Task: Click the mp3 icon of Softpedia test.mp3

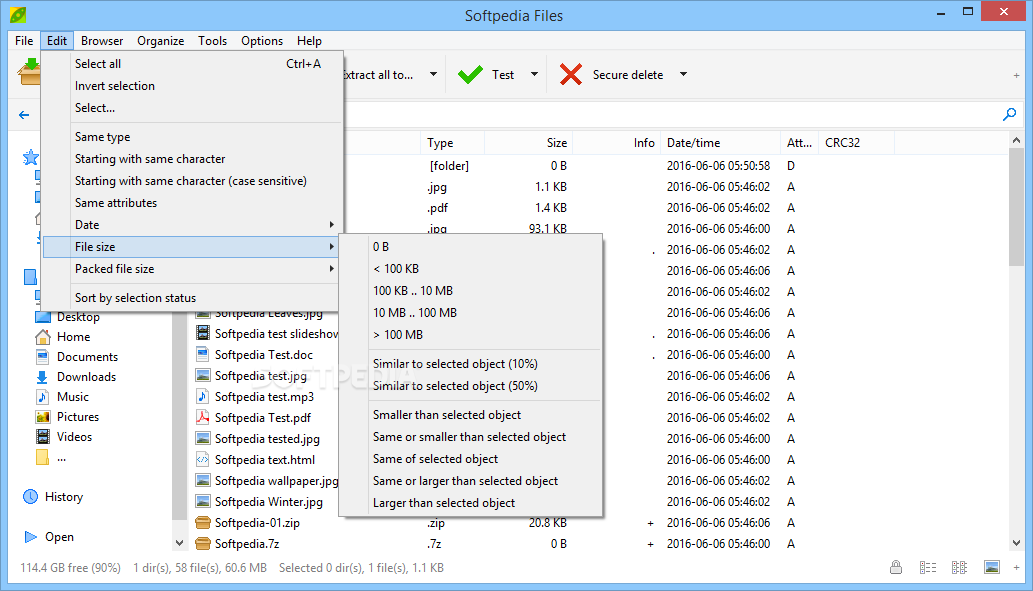Action: (203, 397)
